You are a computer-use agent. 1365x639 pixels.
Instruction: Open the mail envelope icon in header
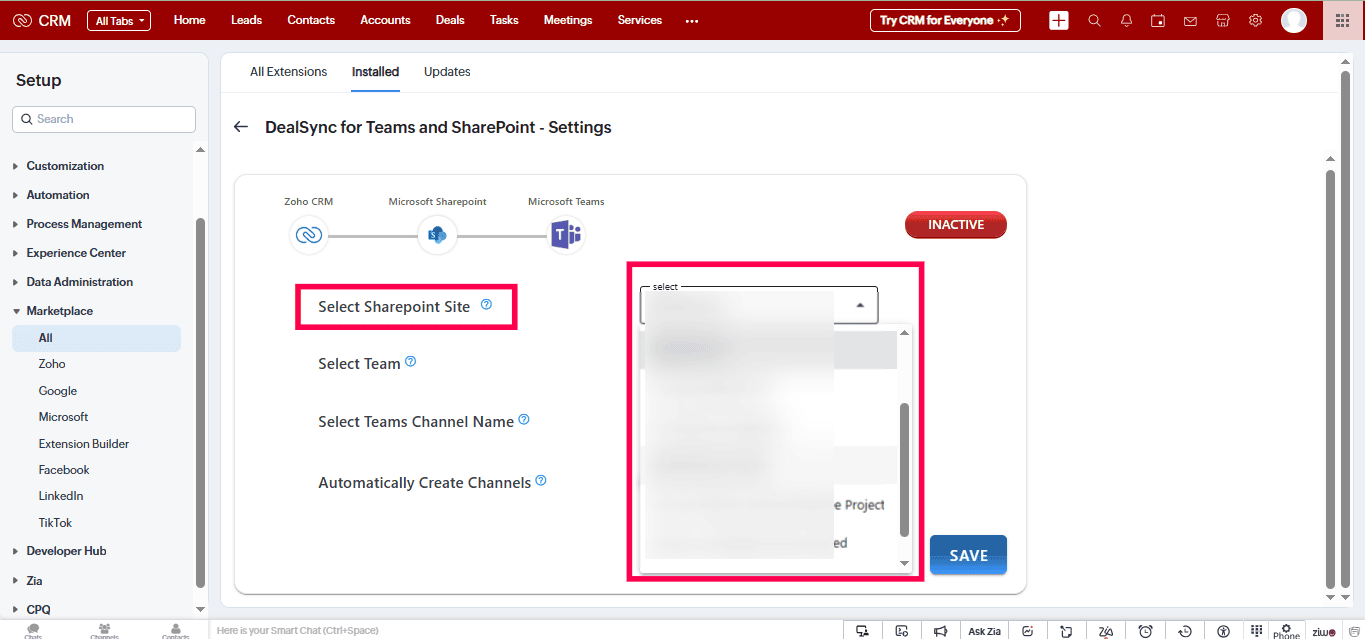click(x=1190, y=20)
